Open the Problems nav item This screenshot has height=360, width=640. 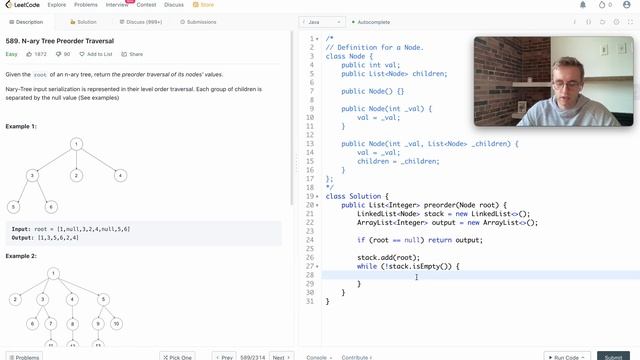[86, 5]
